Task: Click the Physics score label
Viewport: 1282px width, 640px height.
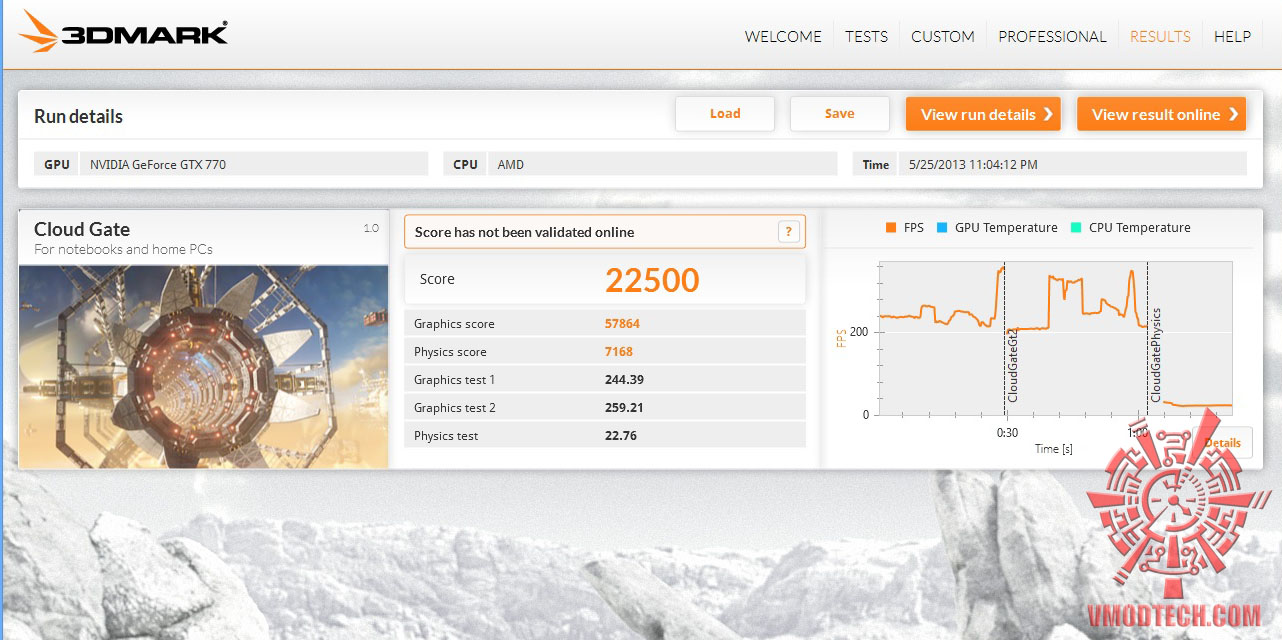Action: point(450,352)
